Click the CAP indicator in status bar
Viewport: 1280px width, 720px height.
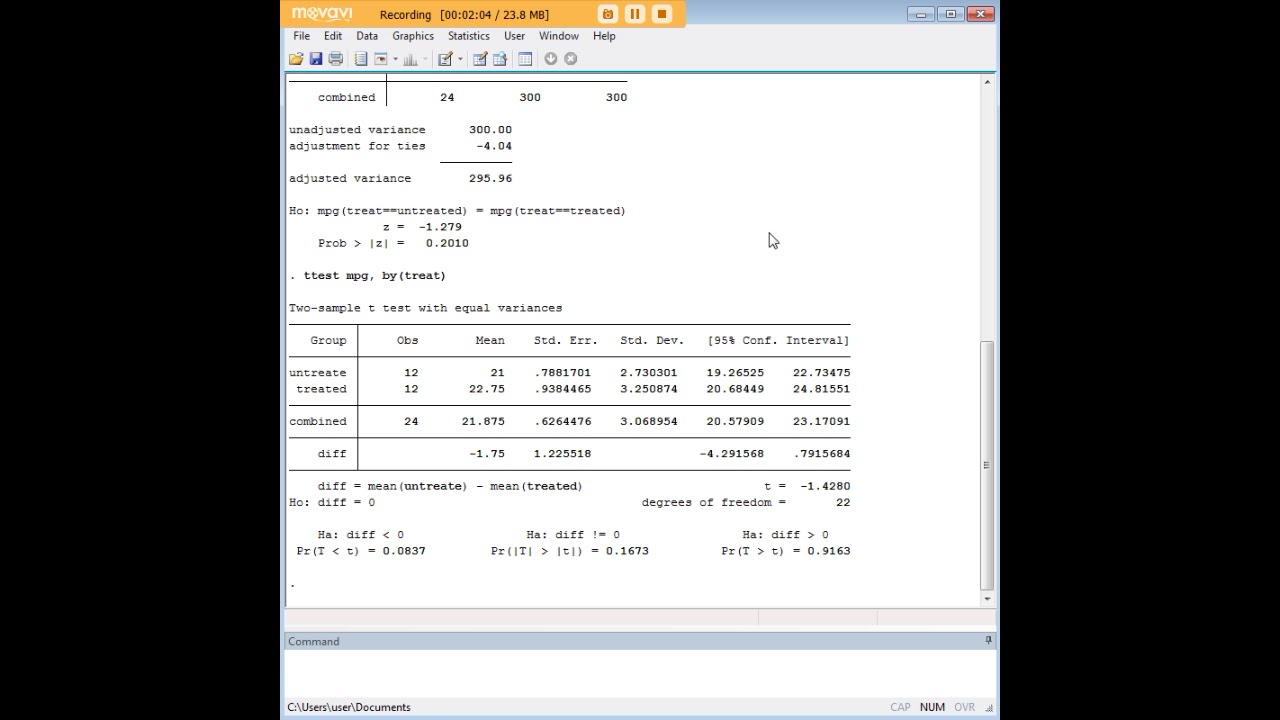click(x=900, y=707)
